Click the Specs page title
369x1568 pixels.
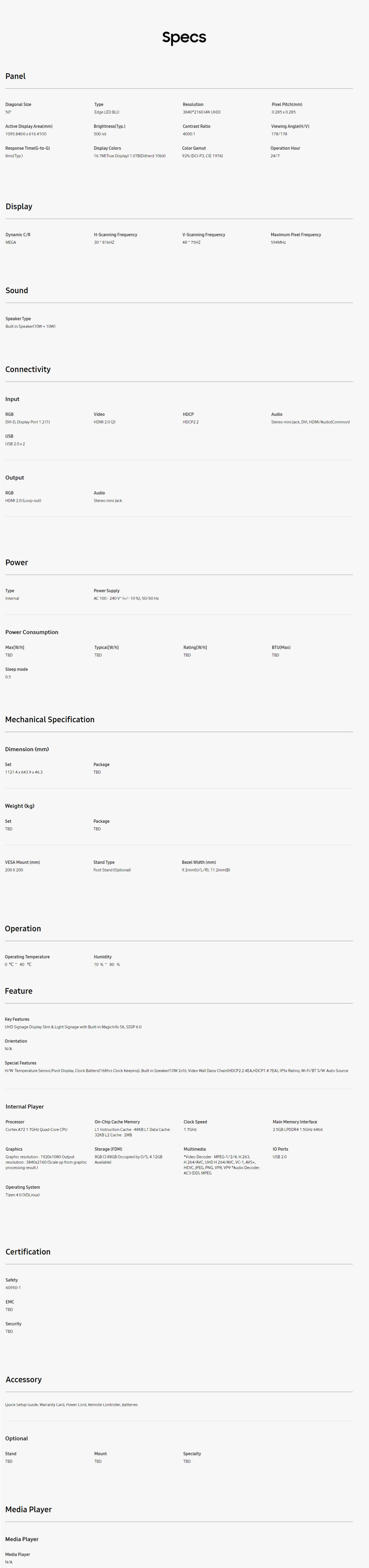[184, 38]
